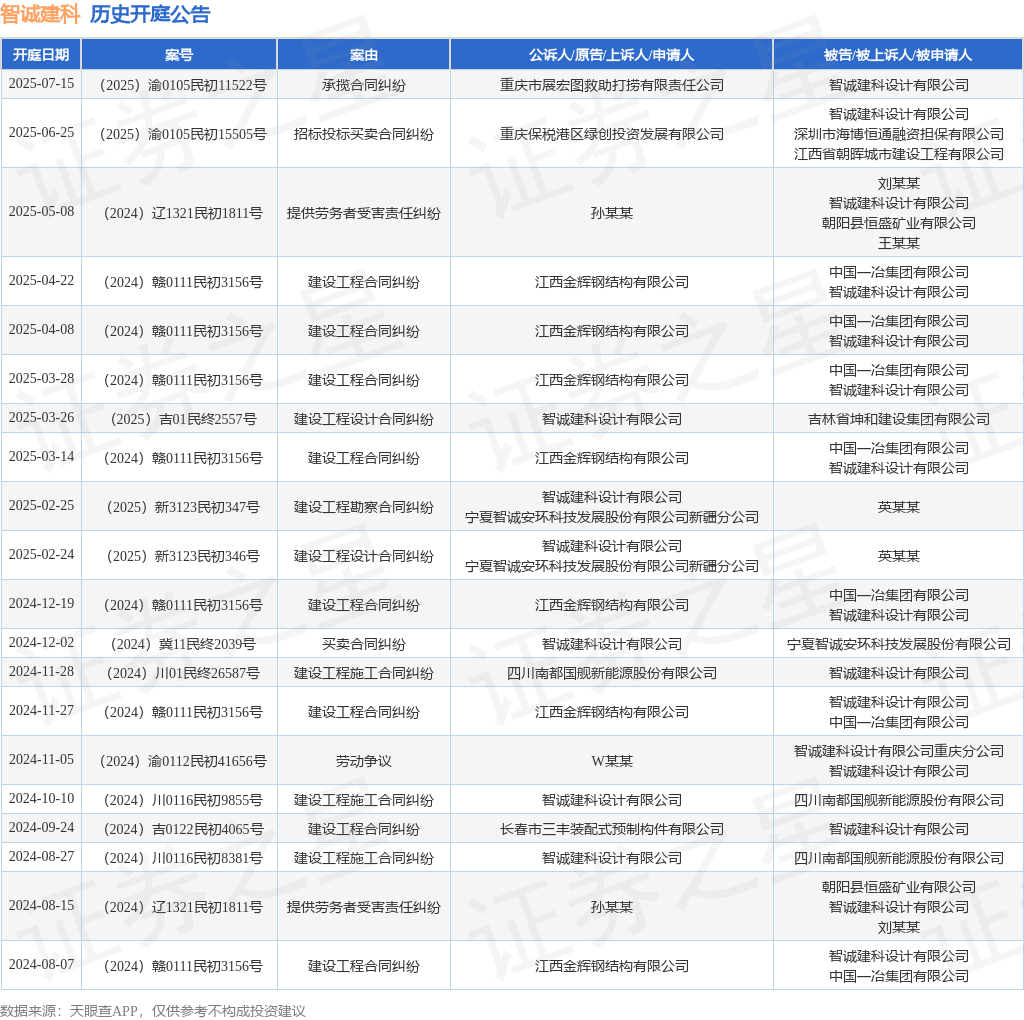Click 买卖合同纠纷 cause cell
Viewport: 1024px width, 1020px height.
tap(364, 645)
